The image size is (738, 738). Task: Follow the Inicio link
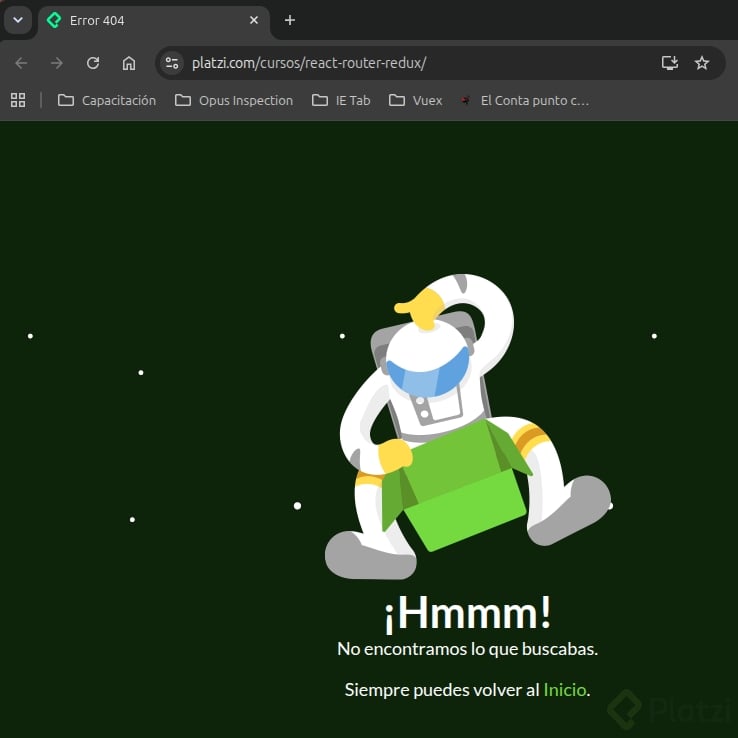tap(564, 690)
